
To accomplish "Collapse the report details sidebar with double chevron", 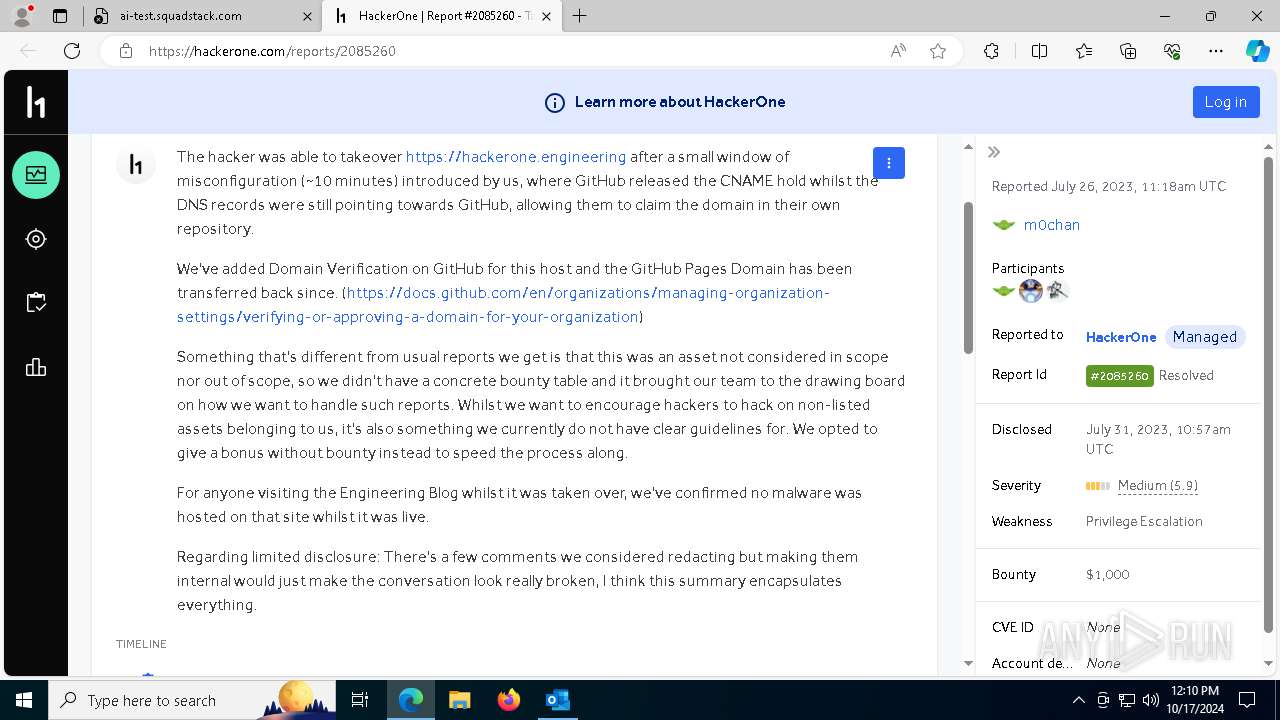I will [994, 152].
